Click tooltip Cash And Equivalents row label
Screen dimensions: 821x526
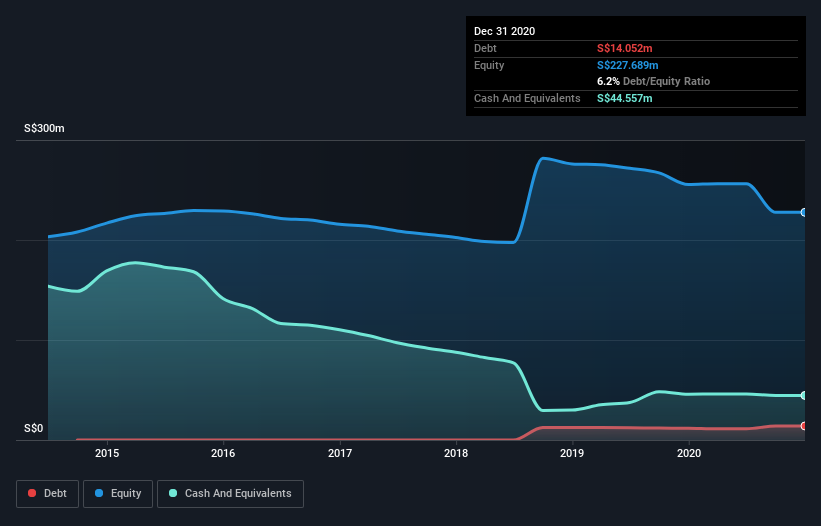point(527,98)
